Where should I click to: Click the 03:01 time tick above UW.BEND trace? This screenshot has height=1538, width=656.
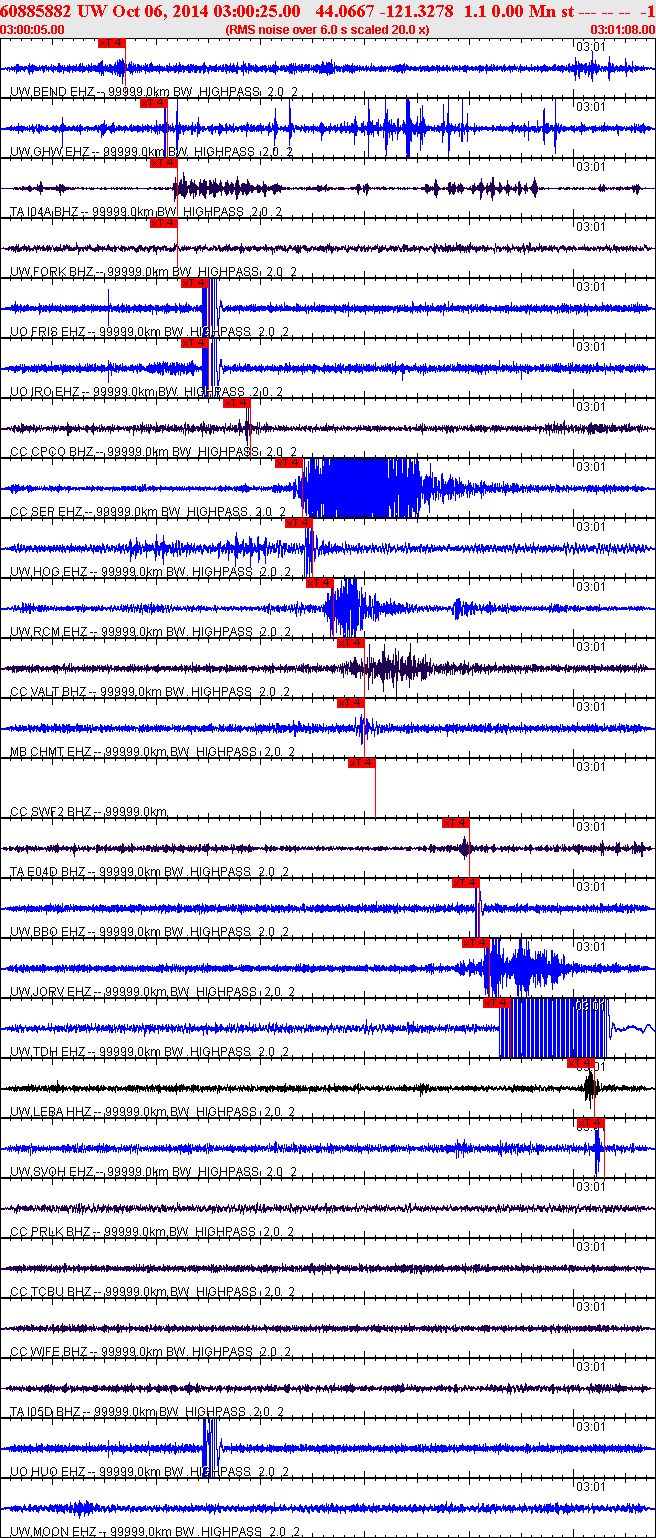pyautogui.click(x=591, y=46)
